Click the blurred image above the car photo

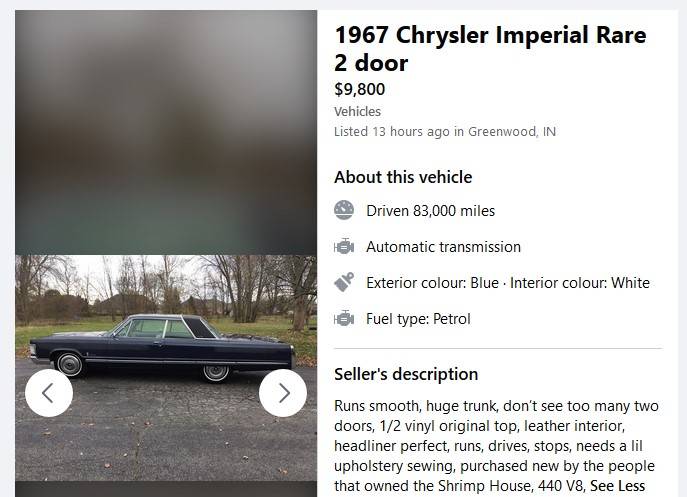pos(165,130)
